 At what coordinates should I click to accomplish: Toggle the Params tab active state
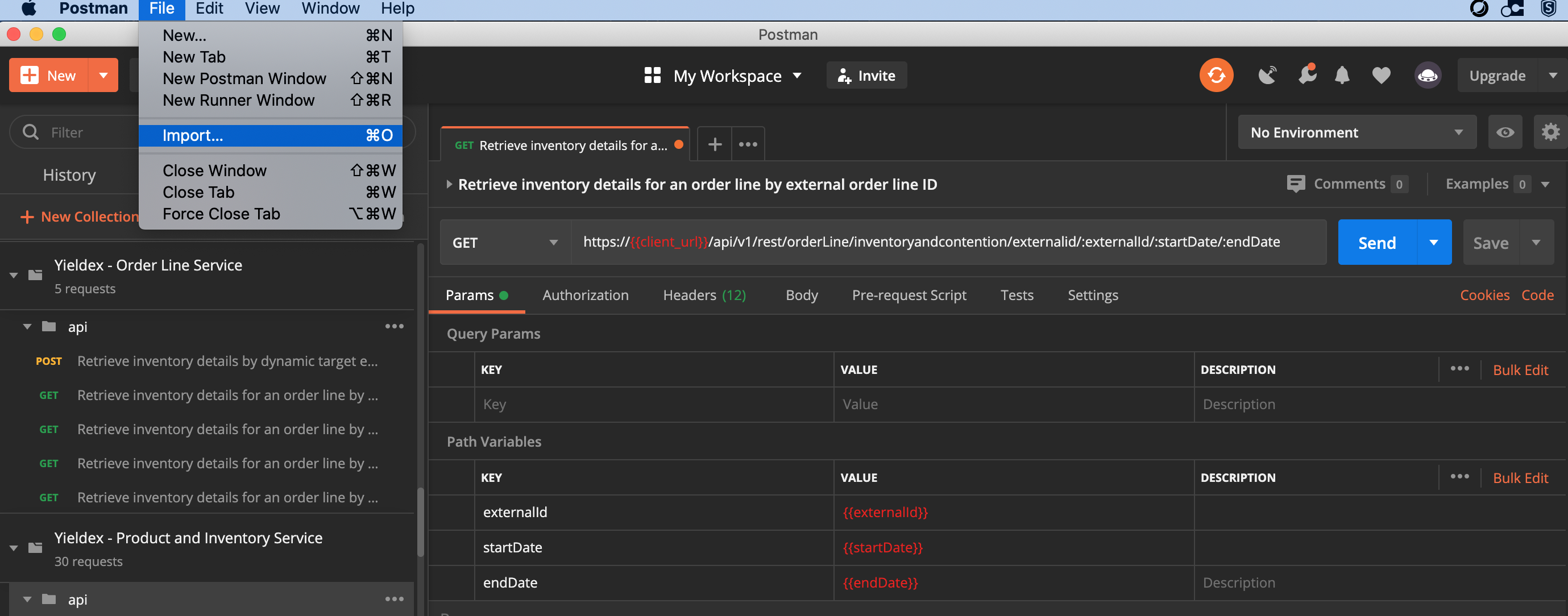(x=469, y=294)
